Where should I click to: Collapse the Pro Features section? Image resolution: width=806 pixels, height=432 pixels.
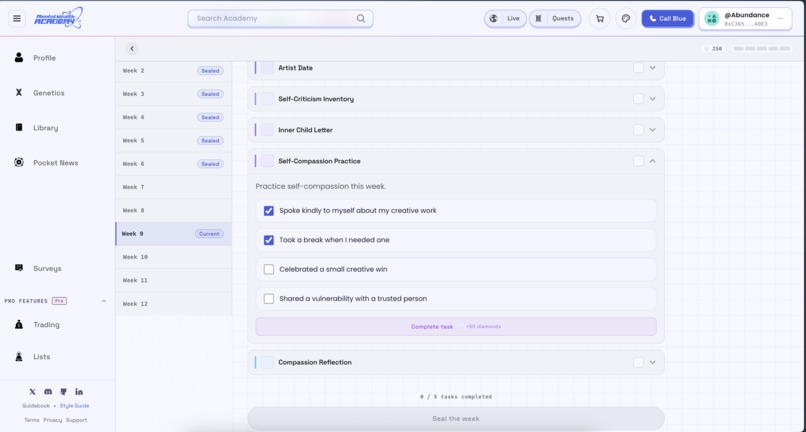104,301
